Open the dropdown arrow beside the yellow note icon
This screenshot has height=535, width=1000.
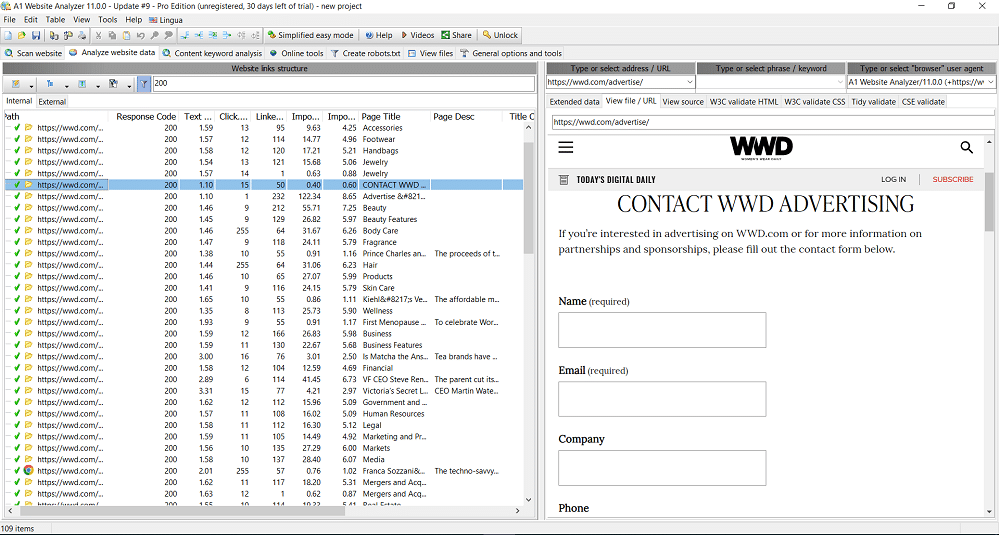pos(31,85)
